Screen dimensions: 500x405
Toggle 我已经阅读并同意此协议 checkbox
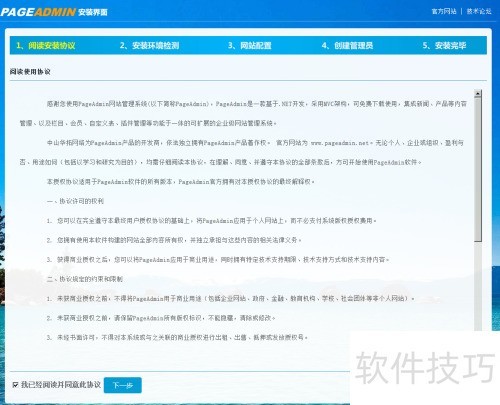pyautogui.click(x=15, y=385)
